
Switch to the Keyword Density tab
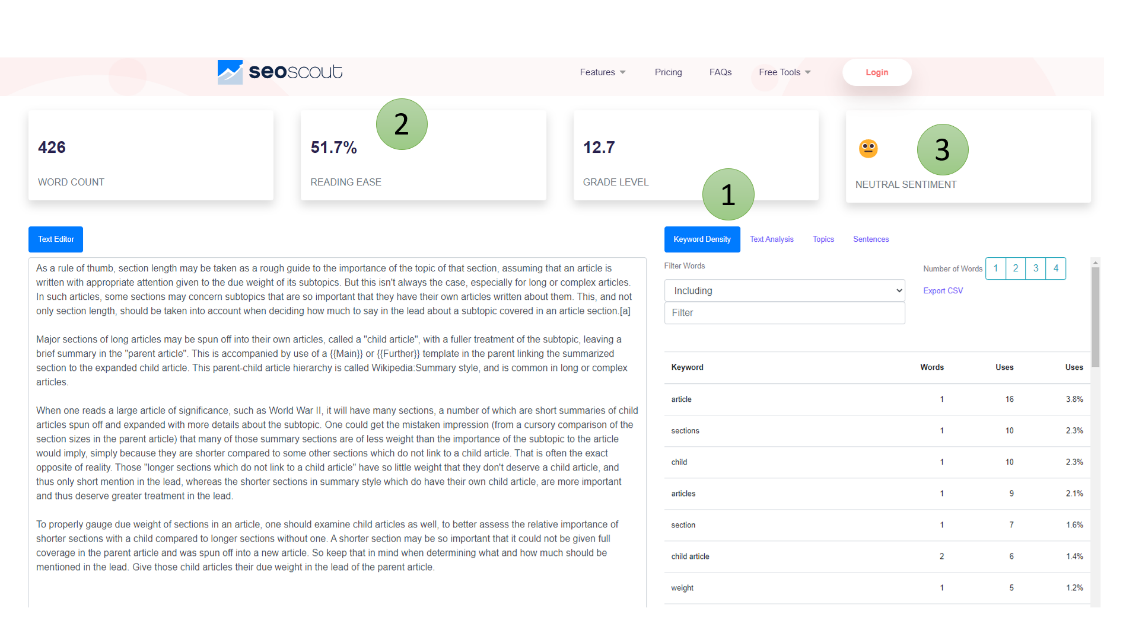point(702,239)
